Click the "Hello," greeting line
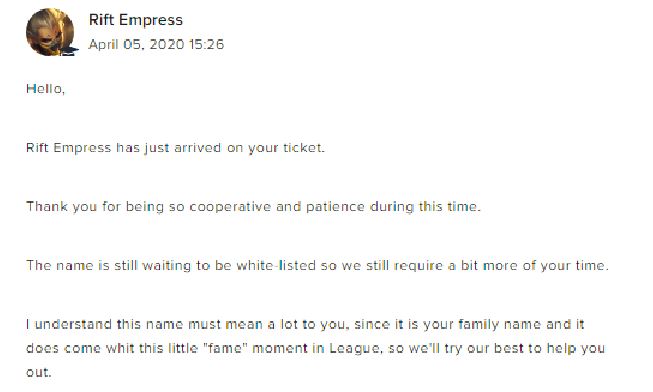This screenshot has width=653, height=392. click(x=45, y=89)
